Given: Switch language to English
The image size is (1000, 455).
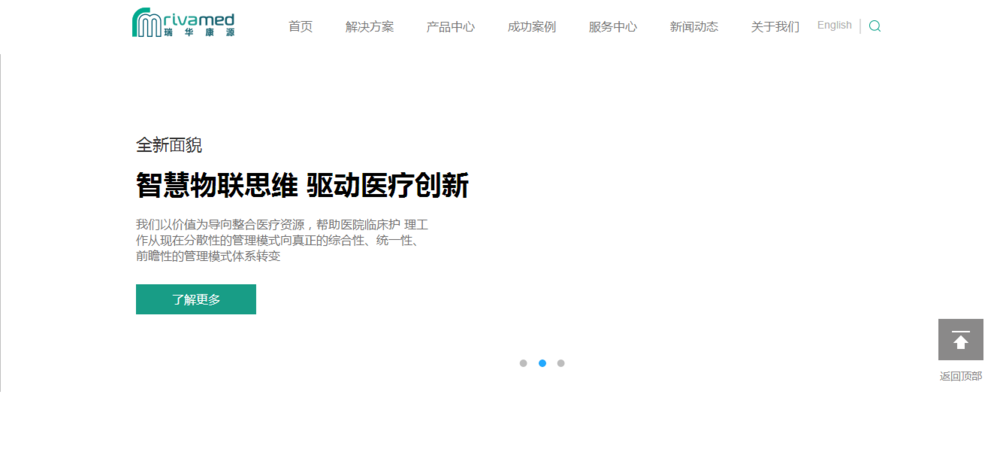Looking at the screenshot, I should (834, 26).
